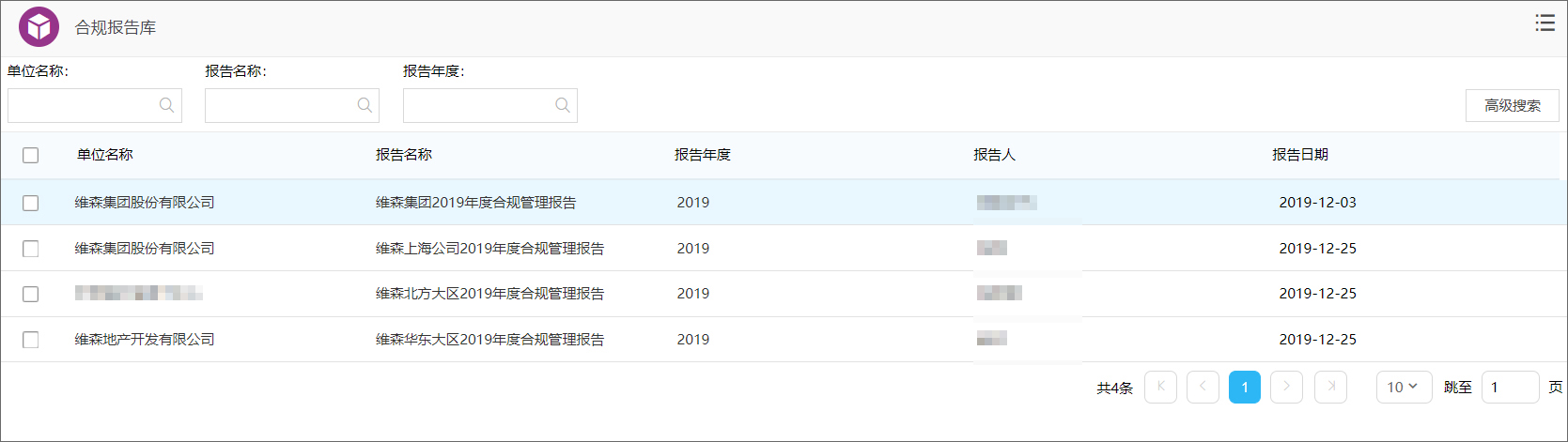Select checkbox for 维森上海公司 report row
Screen dimensions: 1568x442
coord(31,249)
